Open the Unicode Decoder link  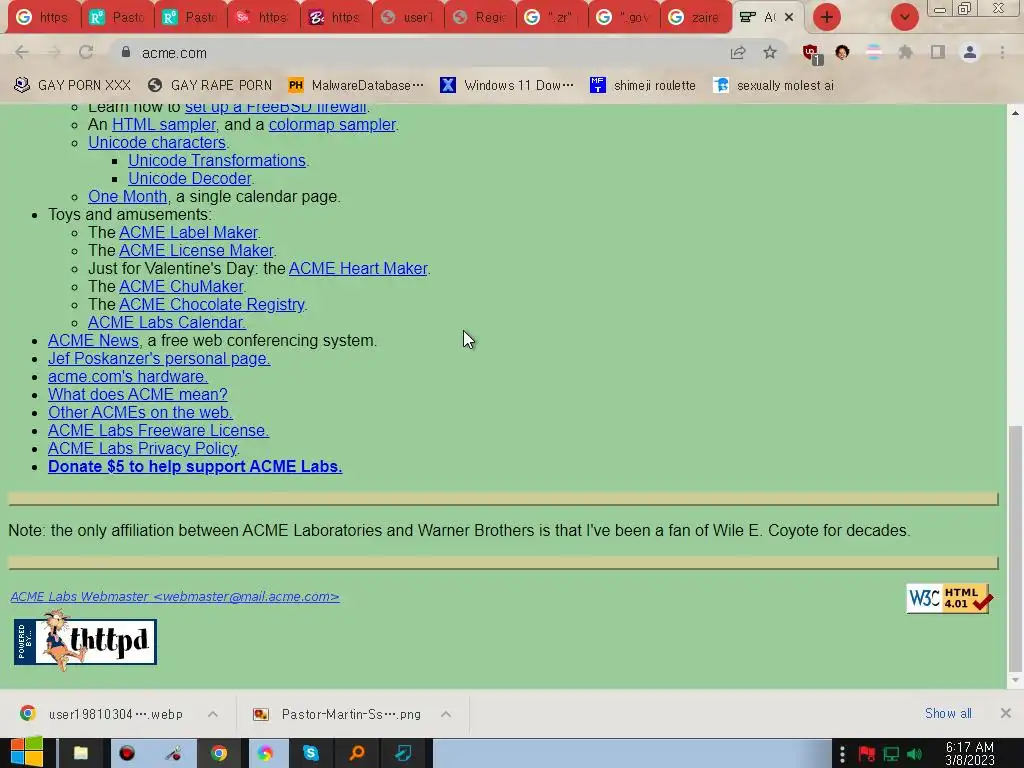point(189,178)
